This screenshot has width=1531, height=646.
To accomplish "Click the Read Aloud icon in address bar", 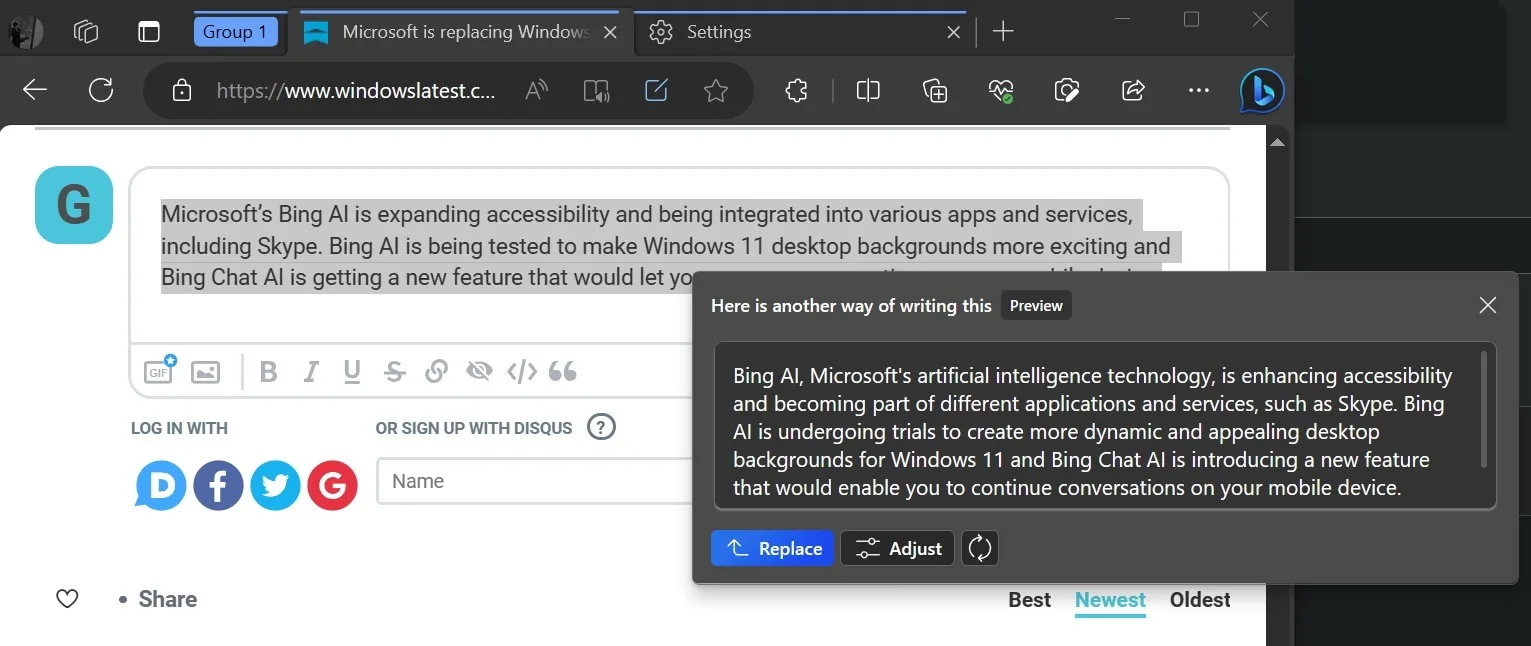I will (x=537, y=91).
